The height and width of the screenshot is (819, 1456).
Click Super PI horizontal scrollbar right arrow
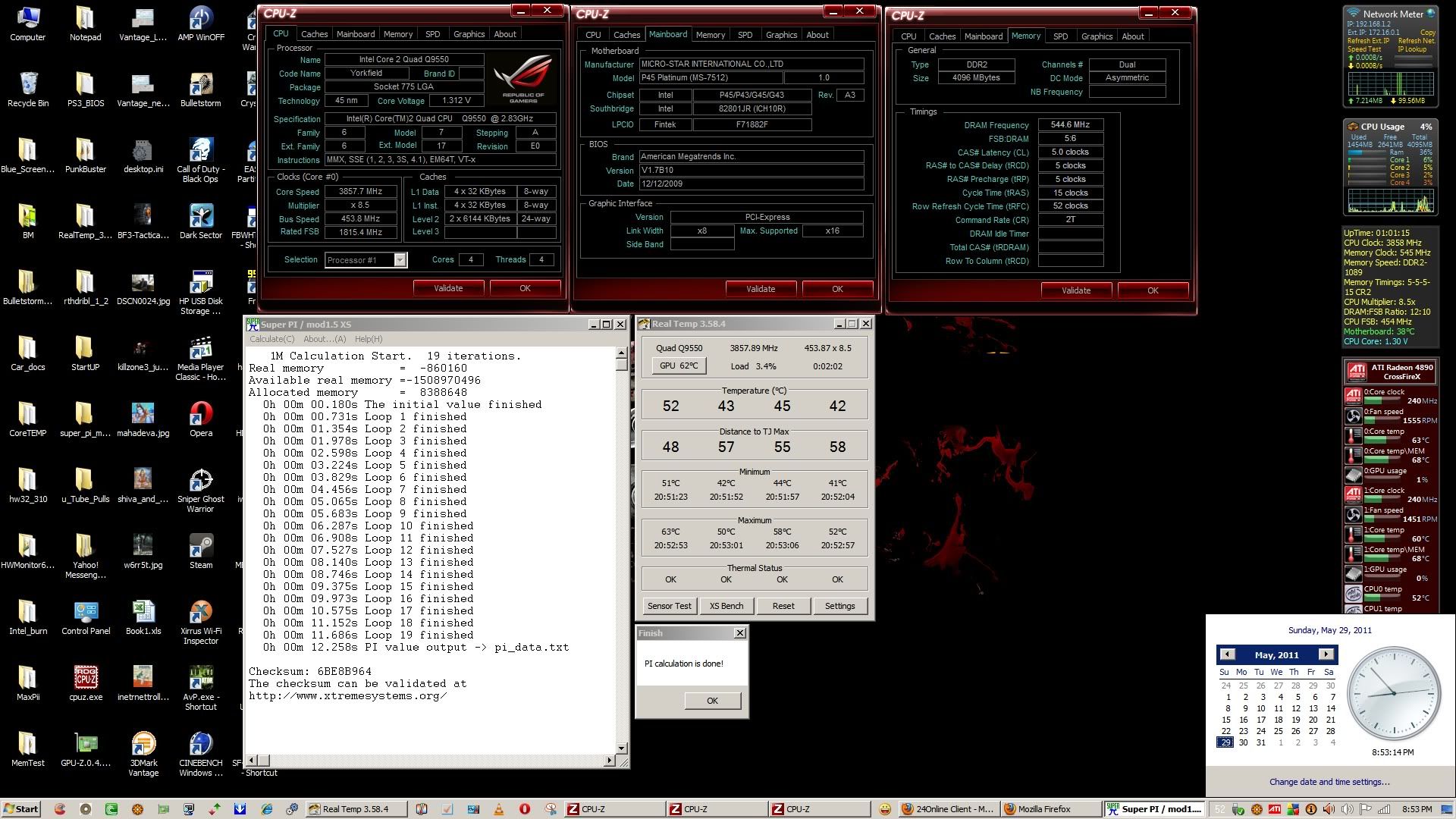(609, 760)
